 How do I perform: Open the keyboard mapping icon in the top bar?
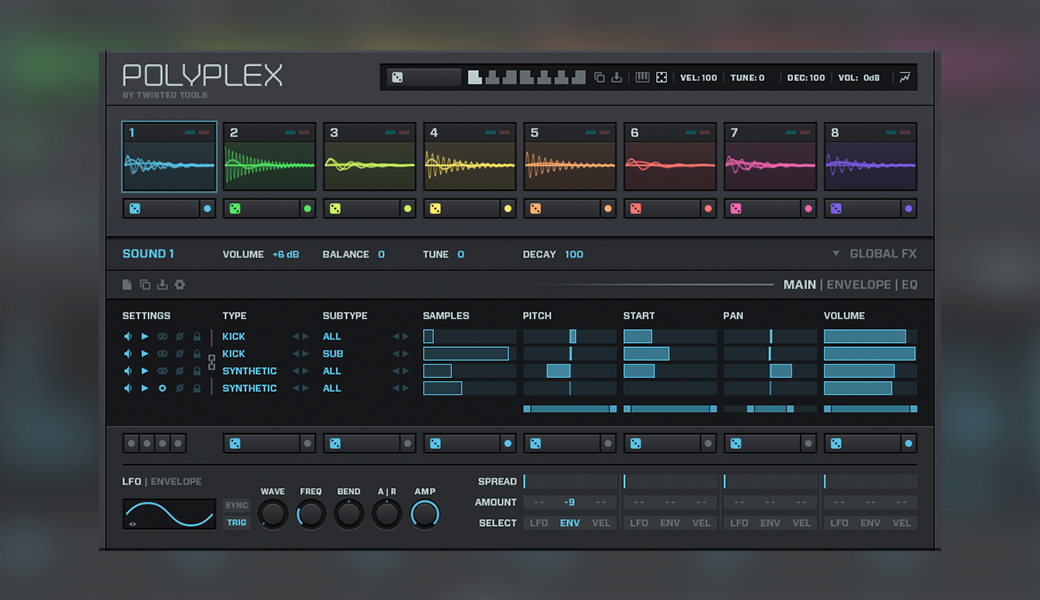642,78
